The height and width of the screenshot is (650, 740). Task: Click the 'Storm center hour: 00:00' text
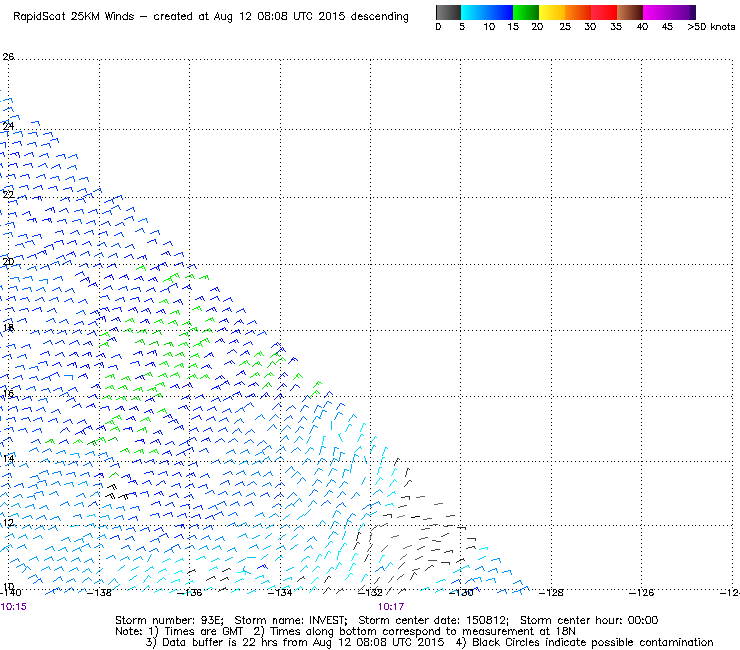pyautogui.click(x=589, y=620)
